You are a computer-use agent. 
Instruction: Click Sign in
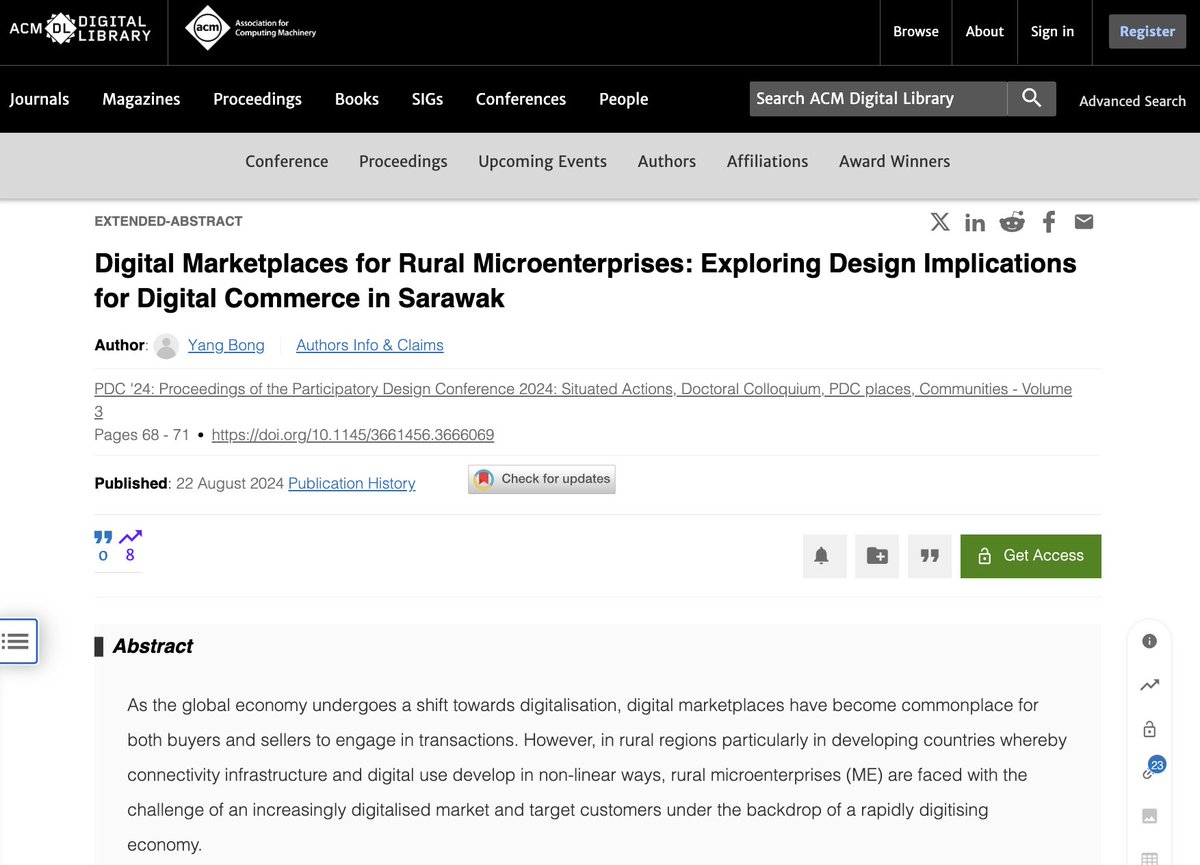pyautogui.click(x=1052, y=31)
